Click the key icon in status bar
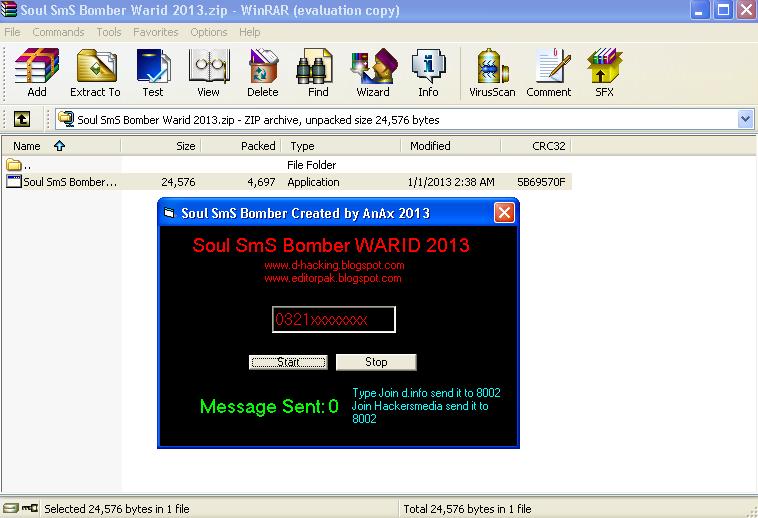This screenshot has width=758, height=518. (x=30, y=508)
